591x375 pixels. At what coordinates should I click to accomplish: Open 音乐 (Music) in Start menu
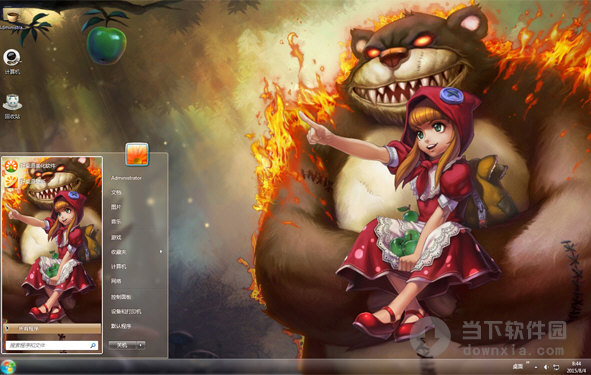coord(116,222)
